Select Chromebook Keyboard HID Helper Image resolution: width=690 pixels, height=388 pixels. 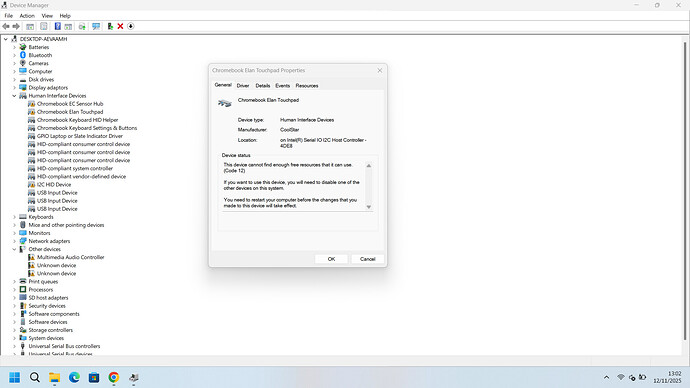pyautogui.click(x=77, y=120)
